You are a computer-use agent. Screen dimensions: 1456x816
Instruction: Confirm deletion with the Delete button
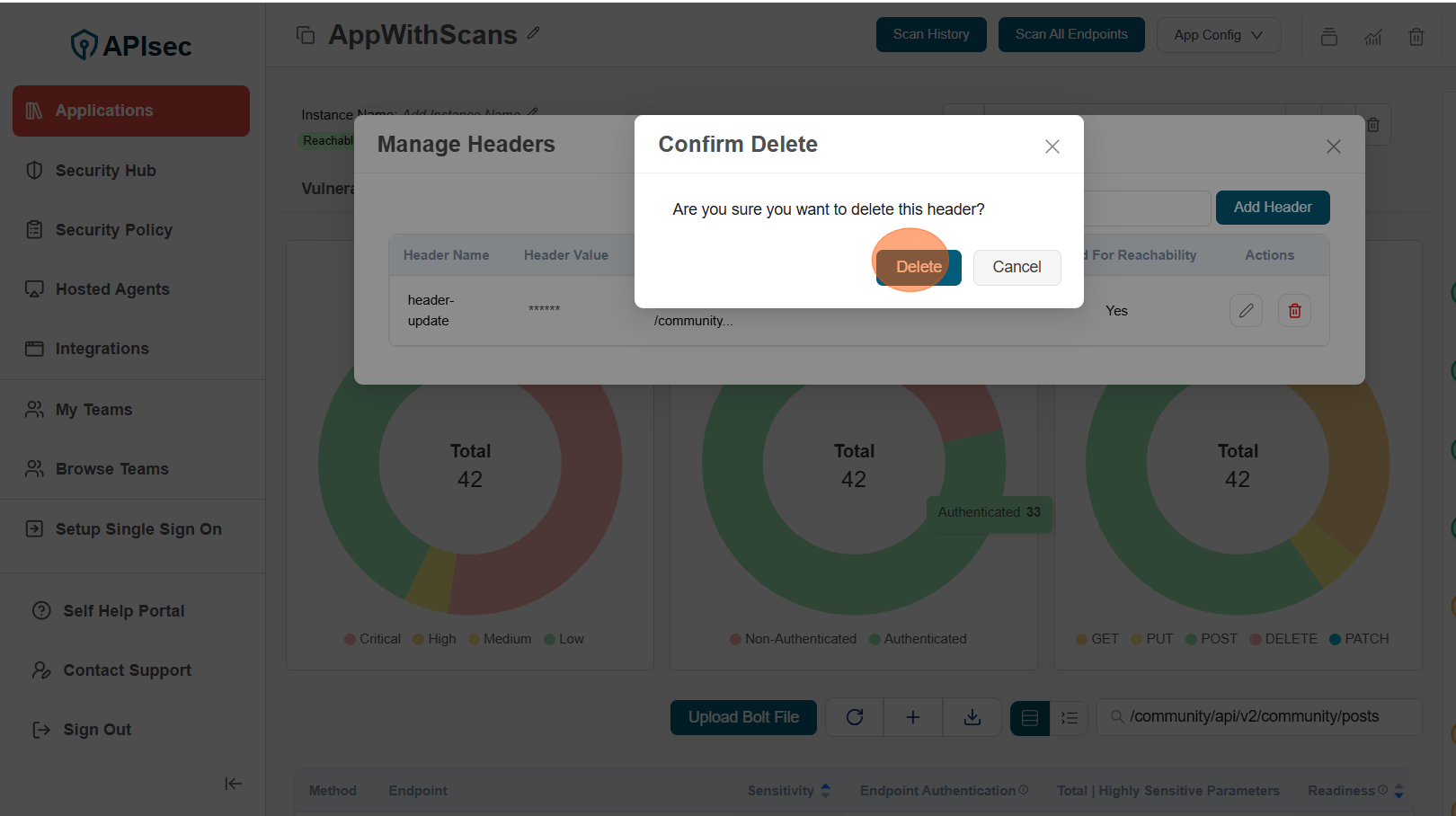click(x=919, y=267)
